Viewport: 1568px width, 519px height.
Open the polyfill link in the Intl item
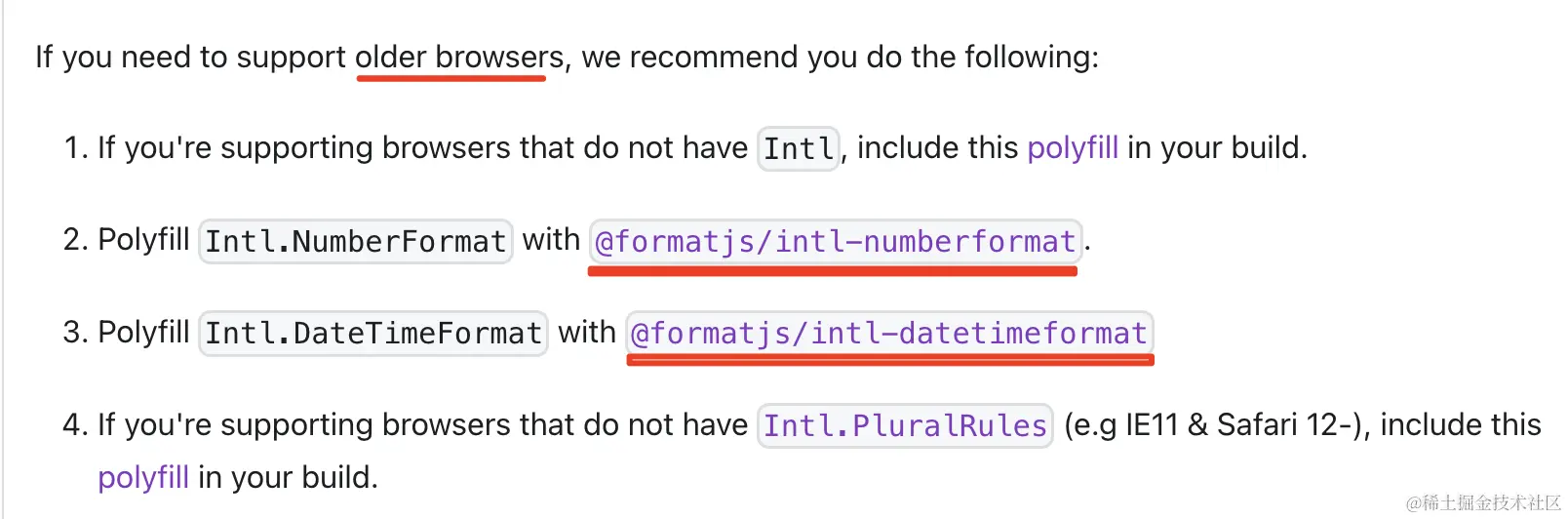1072,148
